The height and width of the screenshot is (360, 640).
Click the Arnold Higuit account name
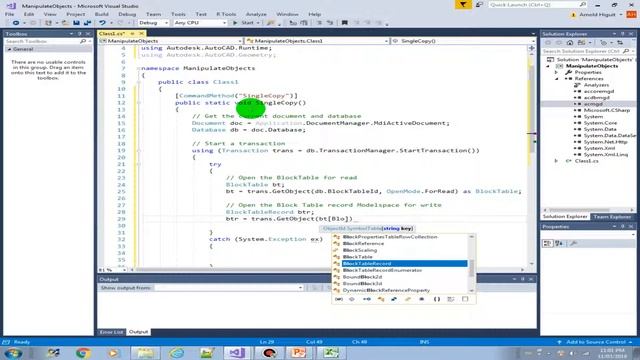[597, 15]
